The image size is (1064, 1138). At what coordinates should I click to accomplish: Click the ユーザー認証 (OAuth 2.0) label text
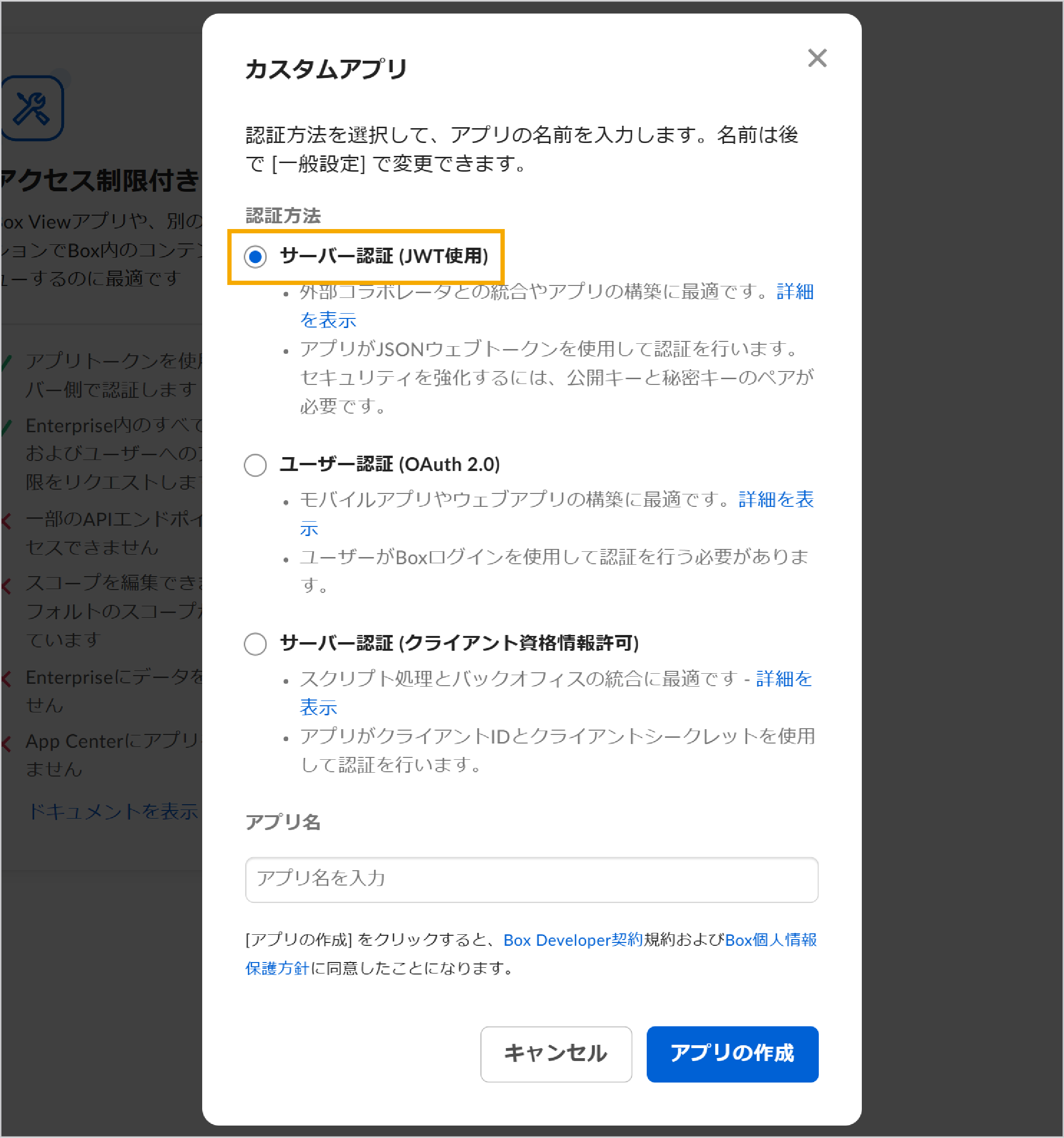[x=389, y=464]
